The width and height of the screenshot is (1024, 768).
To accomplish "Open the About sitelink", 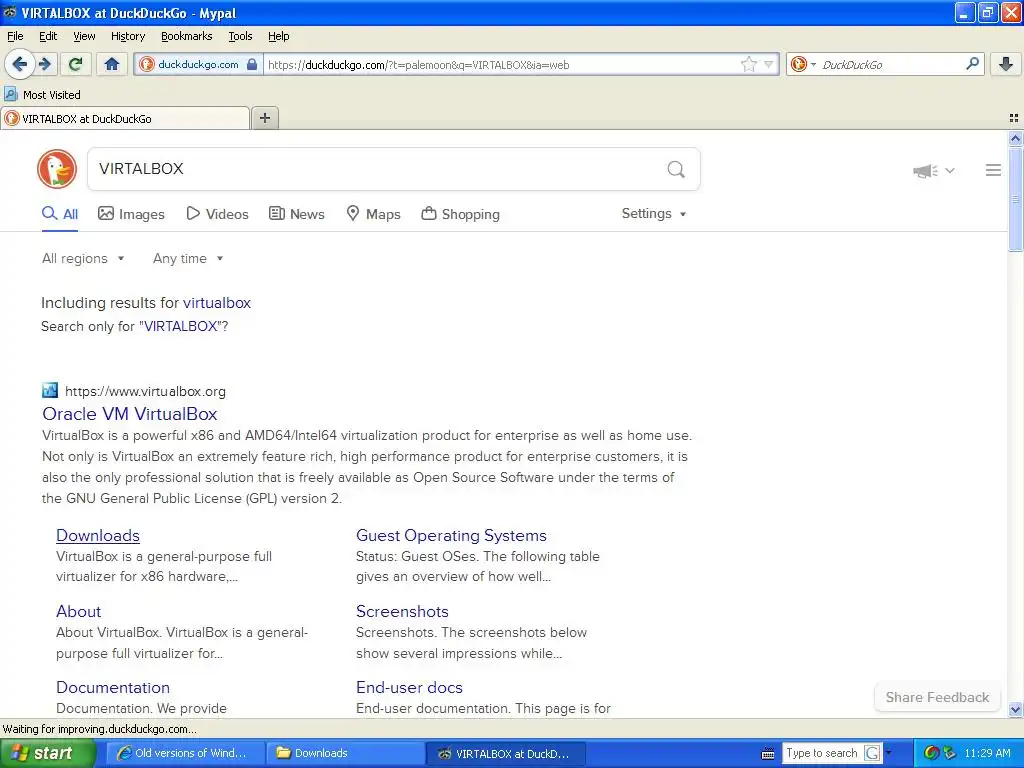I will tap(78, 611).
